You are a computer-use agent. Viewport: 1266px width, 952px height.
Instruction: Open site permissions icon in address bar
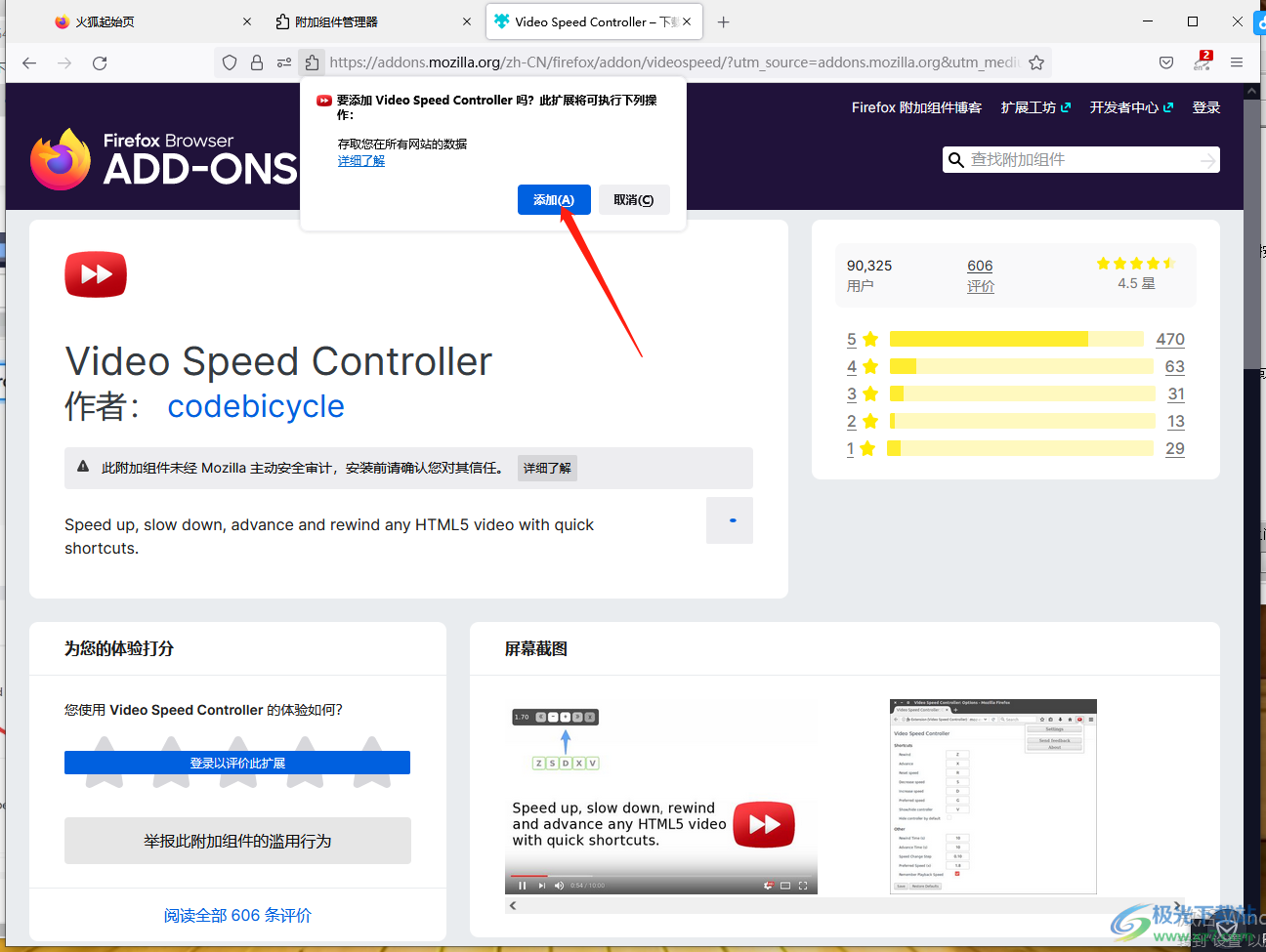coord(284,62)
